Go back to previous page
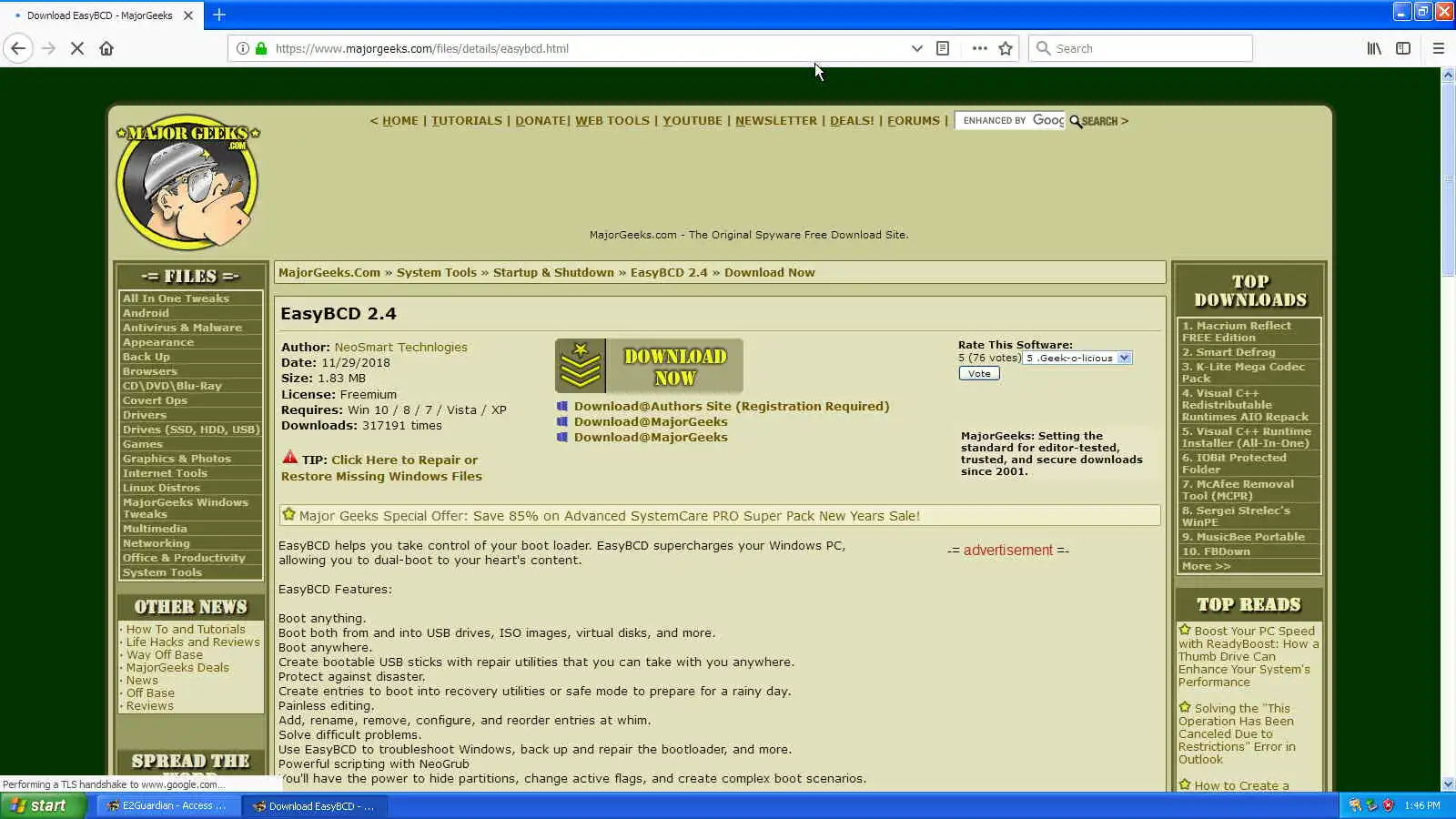This screenshot has height=819, width=1456. [18, 48]
